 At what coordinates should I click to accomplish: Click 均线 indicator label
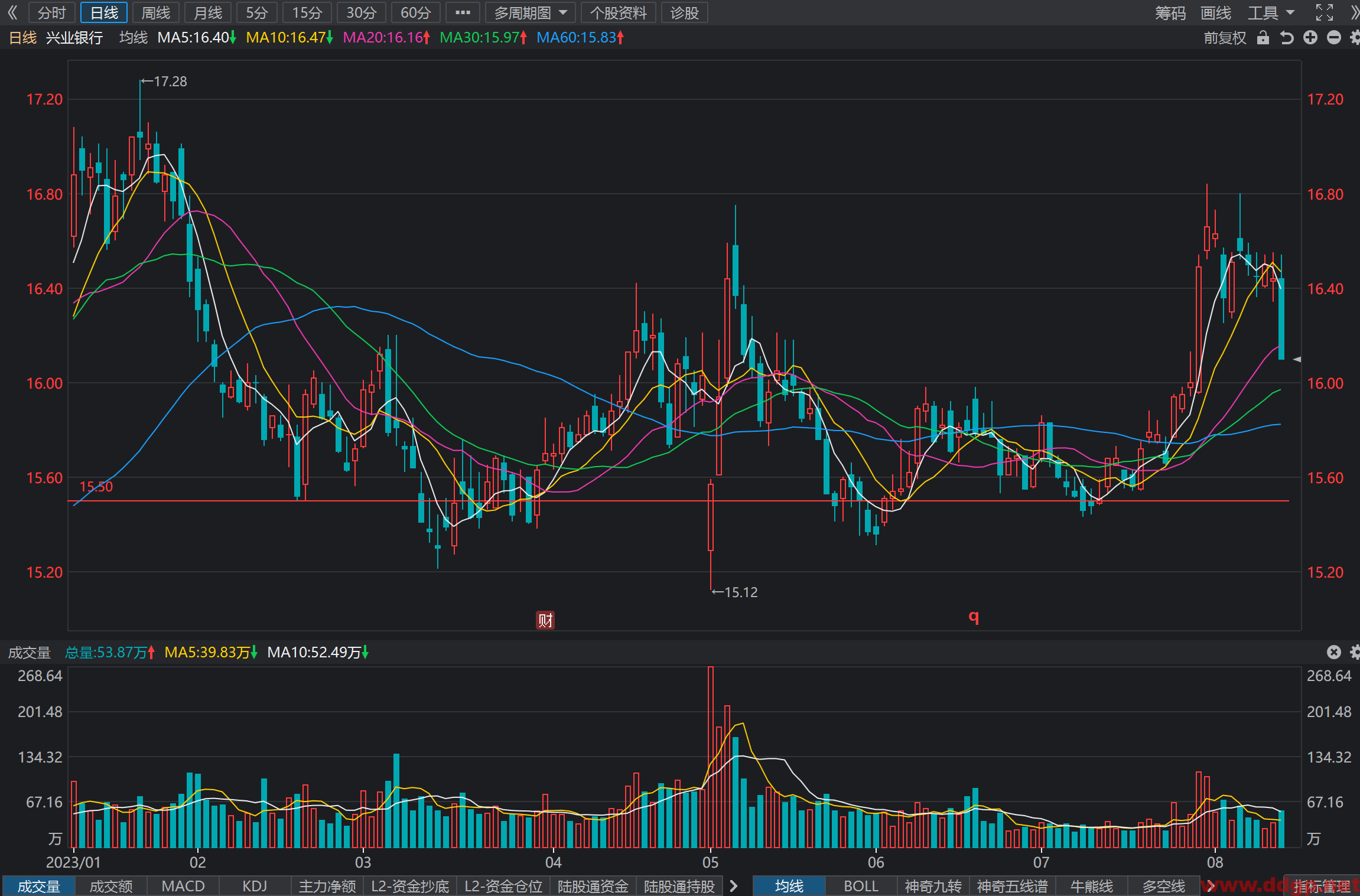pyautogui.click(x=134, y=38)
